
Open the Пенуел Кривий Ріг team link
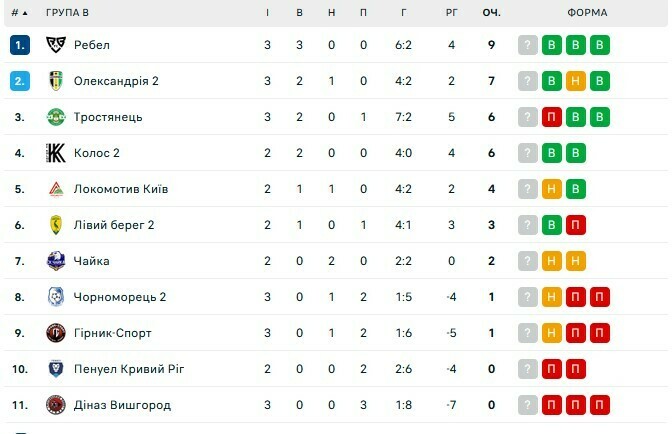pos(129,369)
